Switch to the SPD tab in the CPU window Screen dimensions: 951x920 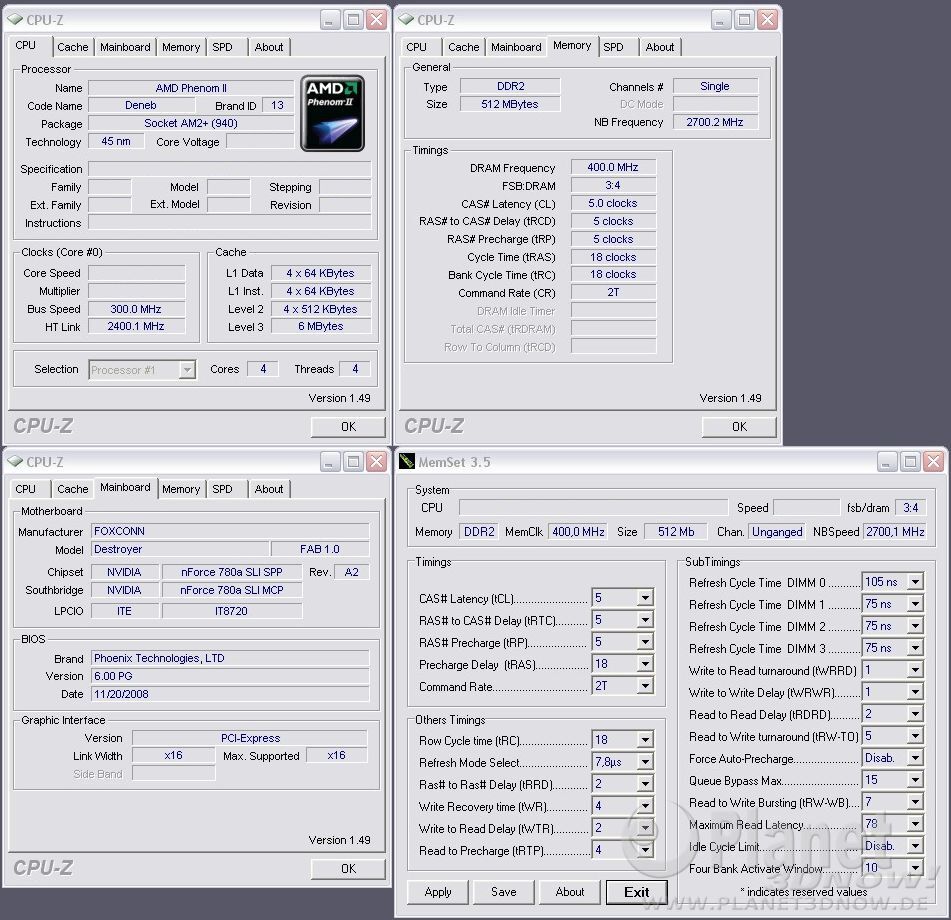point(222,47)
